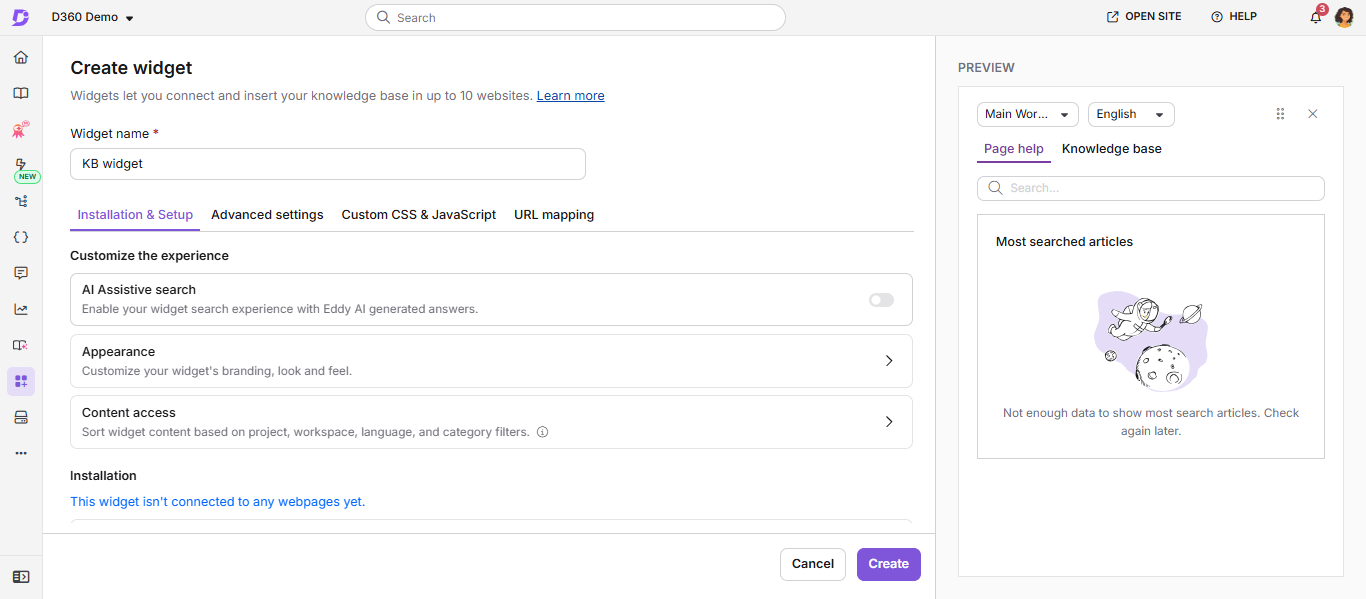Click the 'Customize the experience' heading
This screenshot has width=1366, height=599.
[149, 256]
